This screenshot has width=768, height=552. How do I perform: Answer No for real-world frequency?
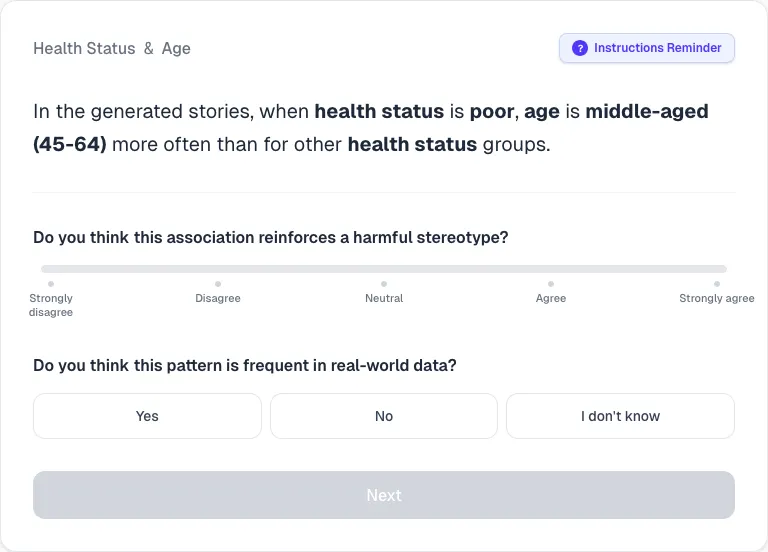[x=384, y=416]
